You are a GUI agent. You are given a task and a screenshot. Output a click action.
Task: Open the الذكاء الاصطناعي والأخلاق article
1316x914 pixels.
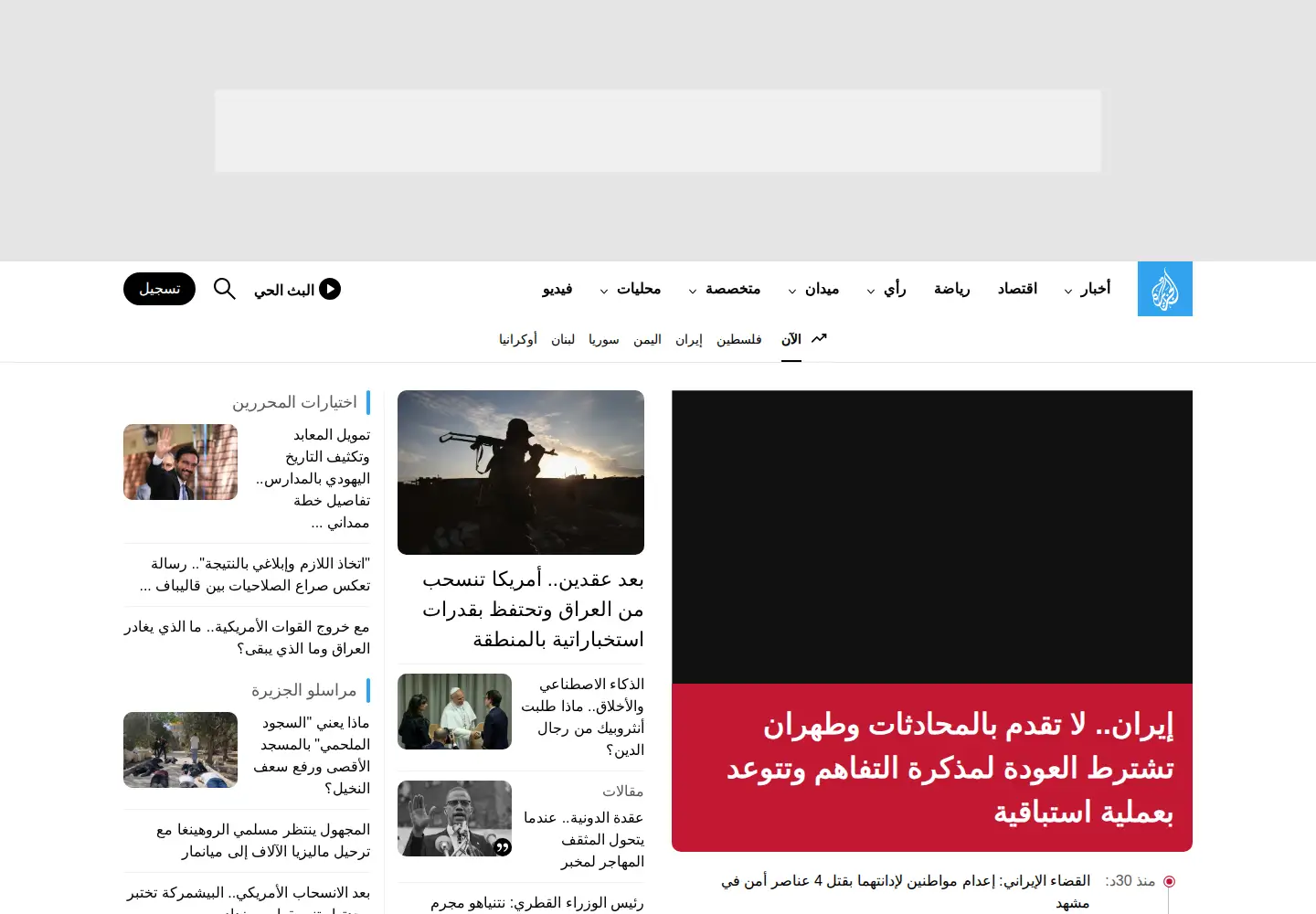[x=582, y=717]
